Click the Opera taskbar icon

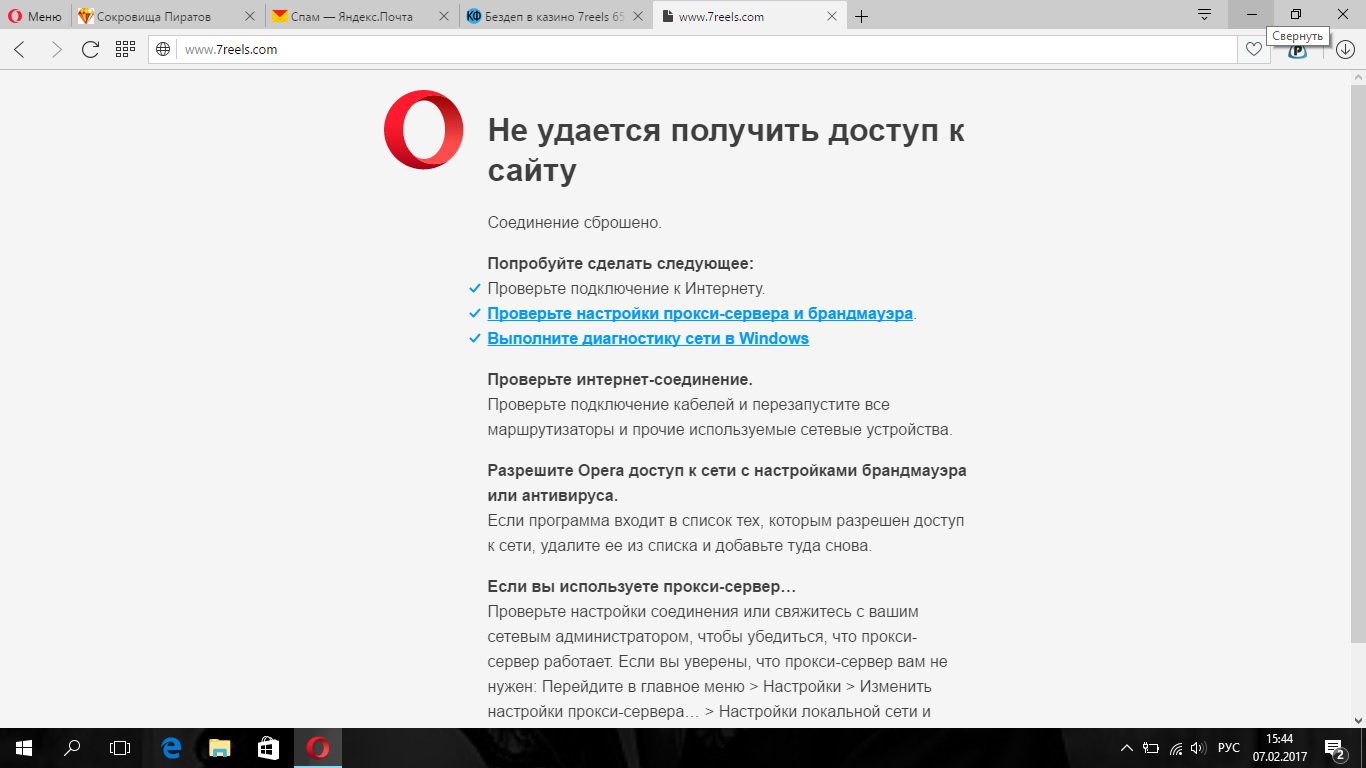318,748
